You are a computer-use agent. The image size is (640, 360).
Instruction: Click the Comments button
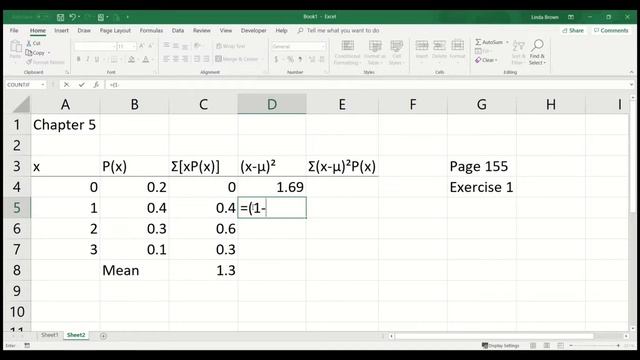point(611,31)
